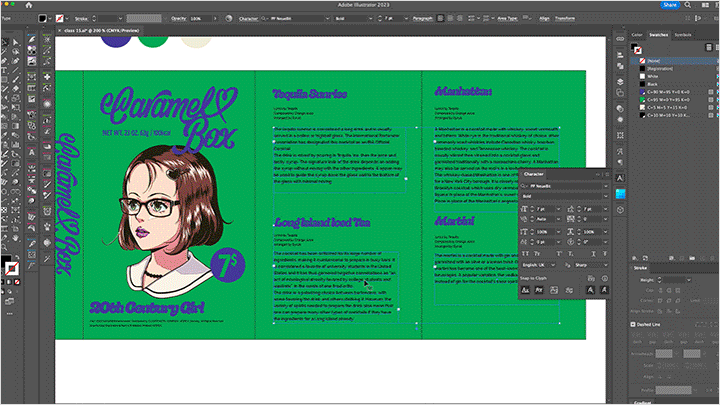Screen dimensions: 720x405
Task: Select the class 15.ai document tab
Action: click(101, 30)
